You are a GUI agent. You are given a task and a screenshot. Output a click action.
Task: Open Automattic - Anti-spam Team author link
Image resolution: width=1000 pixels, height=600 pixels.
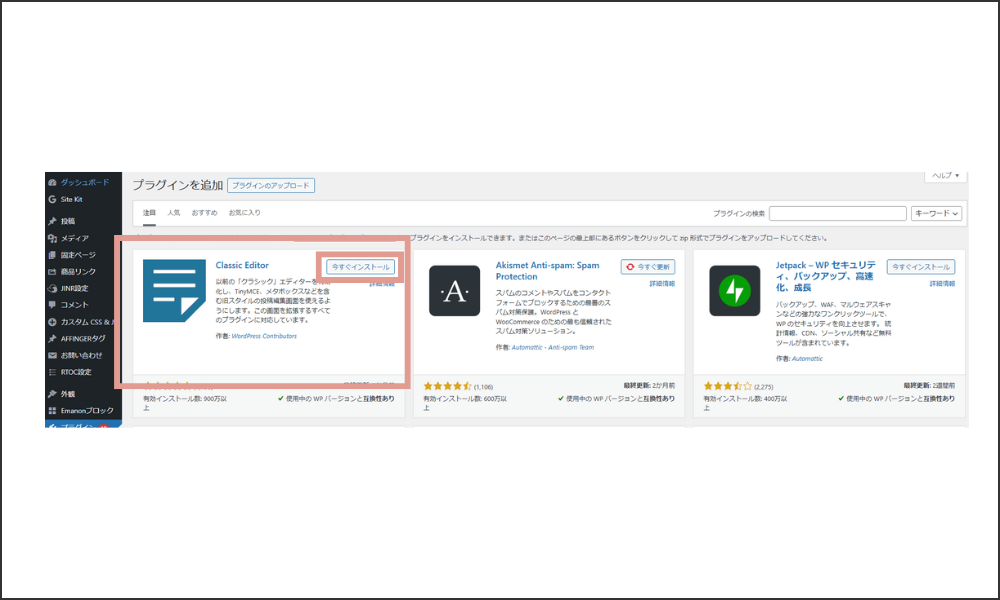click(x=552, y=348)
